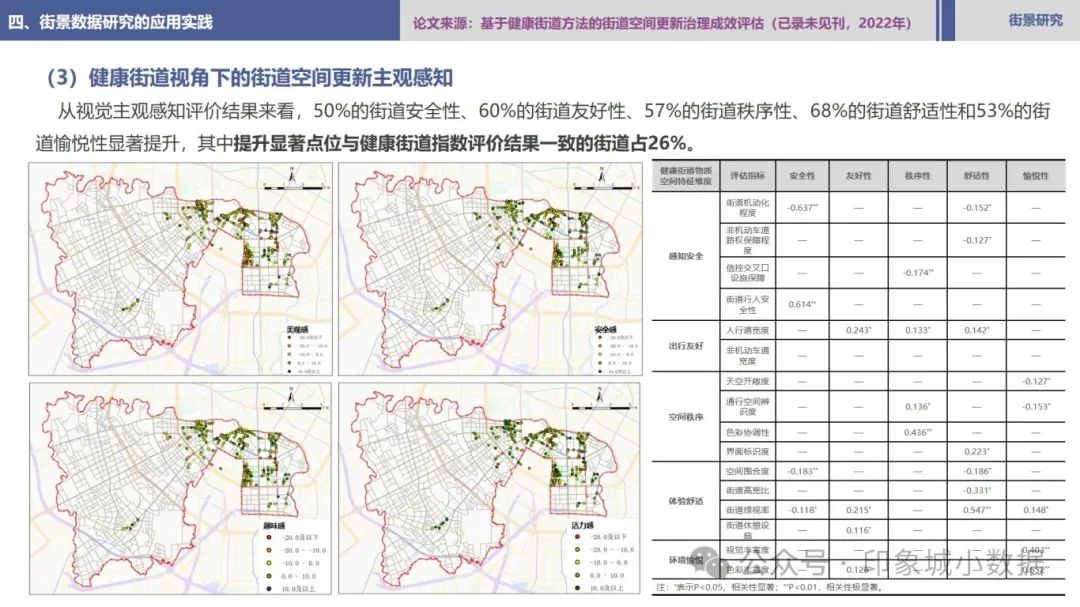Viewport: 1080px width, 607px height.
Task: Click the north arrow on the 趣味感 map
Action: coord(292,396)
